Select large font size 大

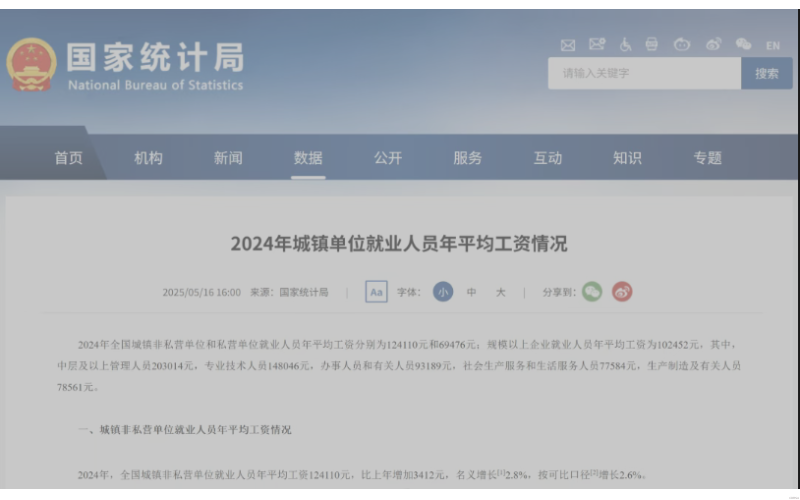click(x=501, y=292)
